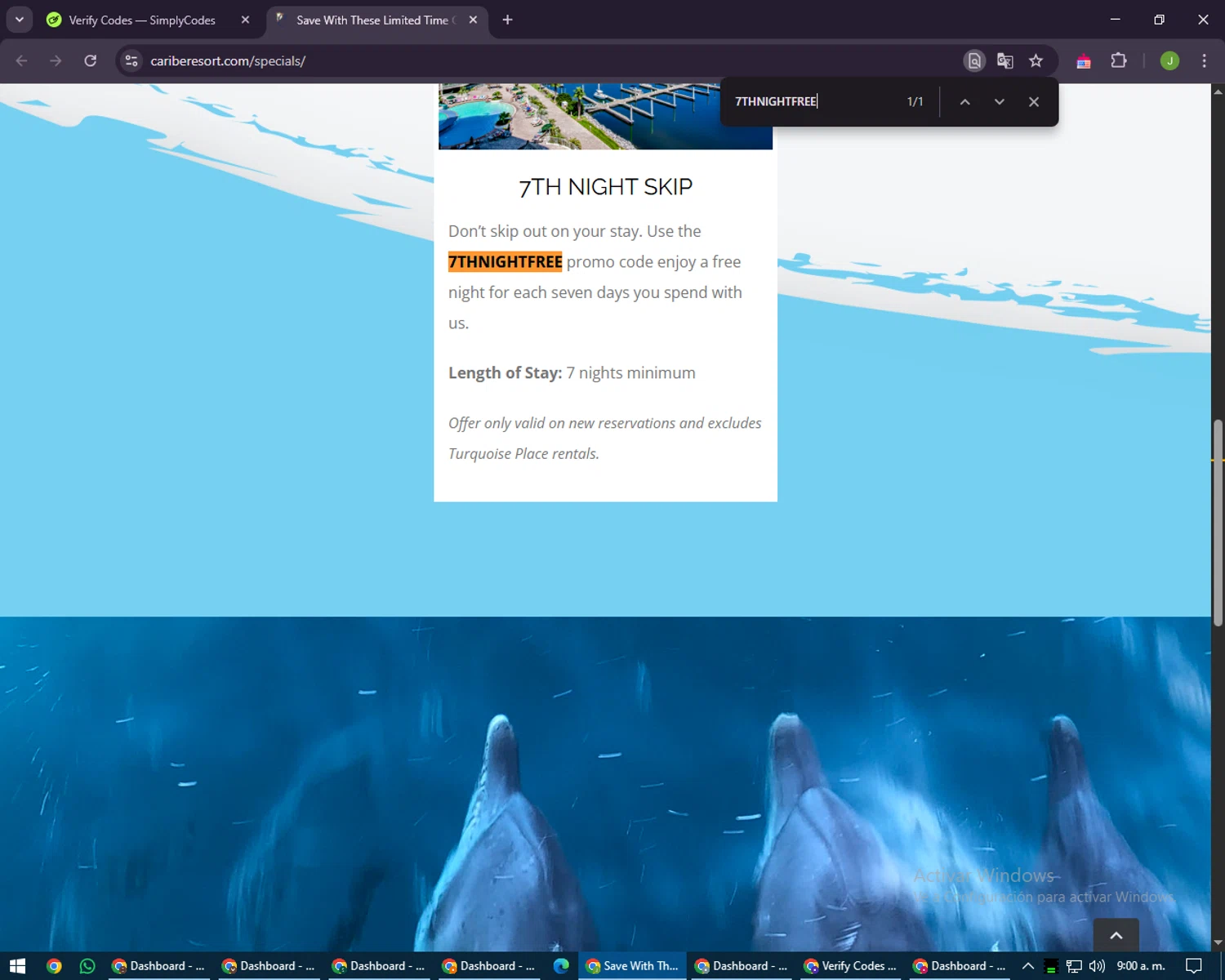Open the green J profile avatar
Image resolution: width=1225 pixels, height=980 pixels.
[1169, 60]
